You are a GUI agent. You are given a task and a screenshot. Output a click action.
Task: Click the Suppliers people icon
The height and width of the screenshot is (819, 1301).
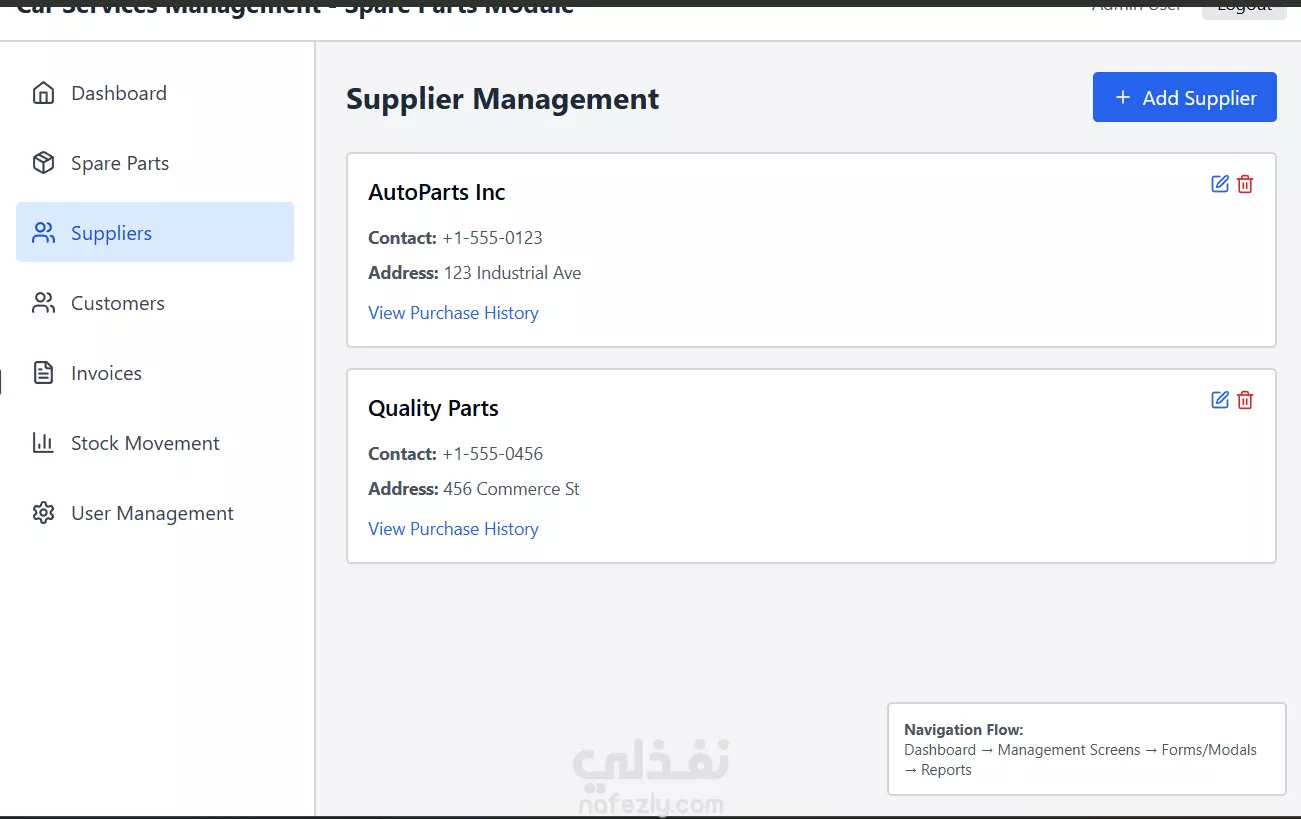[43, 233]
